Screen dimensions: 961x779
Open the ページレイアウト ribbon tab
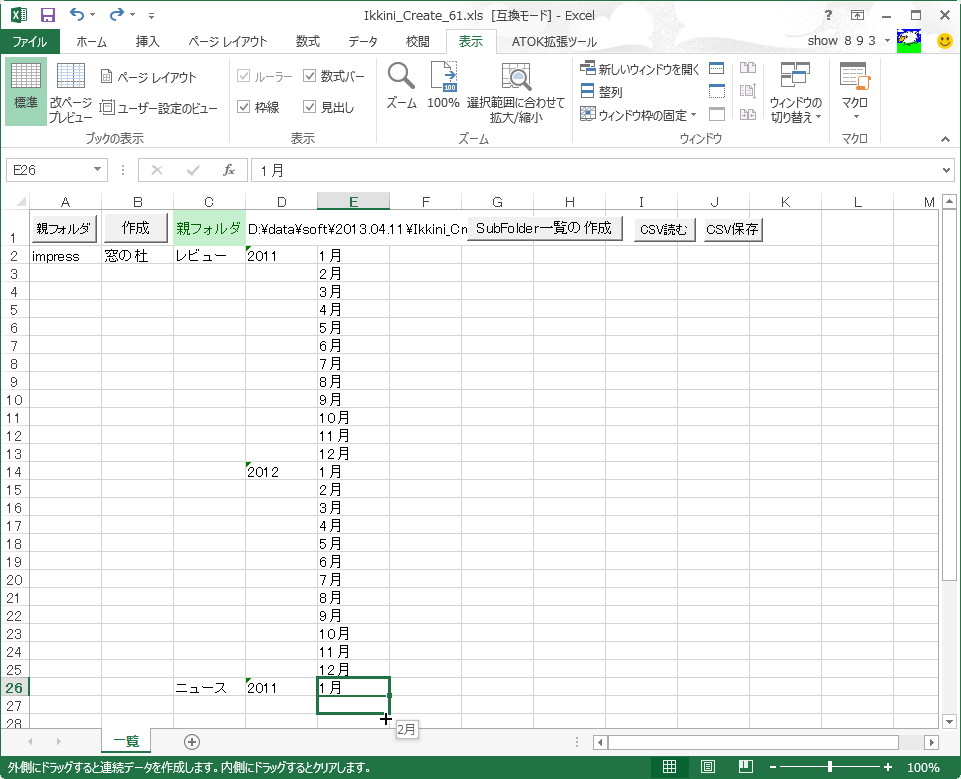pos(227,41)
